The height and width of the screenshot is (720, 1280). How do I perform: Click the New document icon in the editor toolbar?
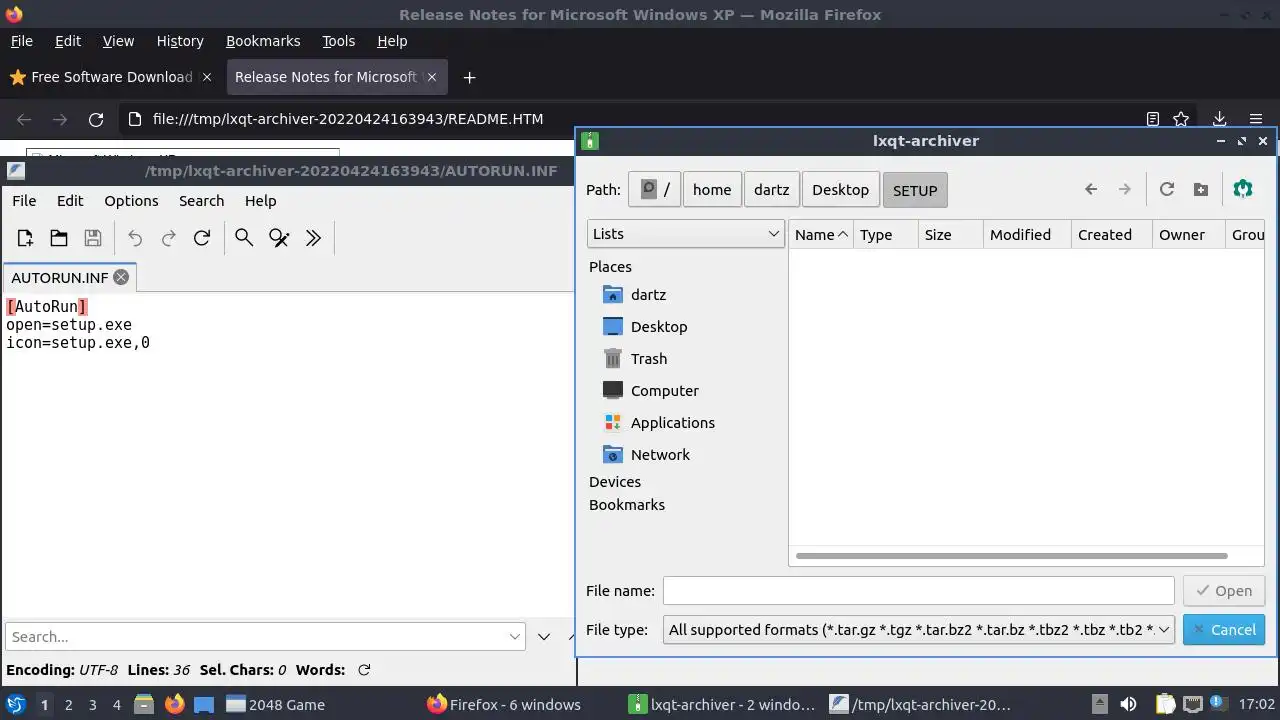pyautogui.click(x=25, y=238)
